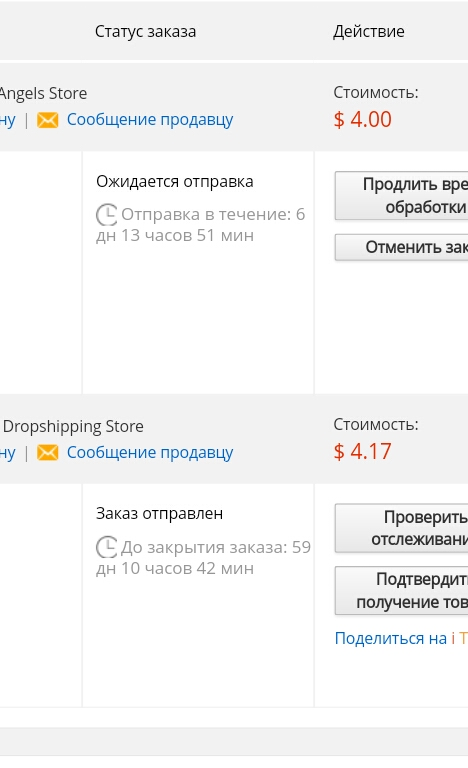Cancel the awaiting-shipment order
This screenshot has height=768, width=468.
coord(401,247)
